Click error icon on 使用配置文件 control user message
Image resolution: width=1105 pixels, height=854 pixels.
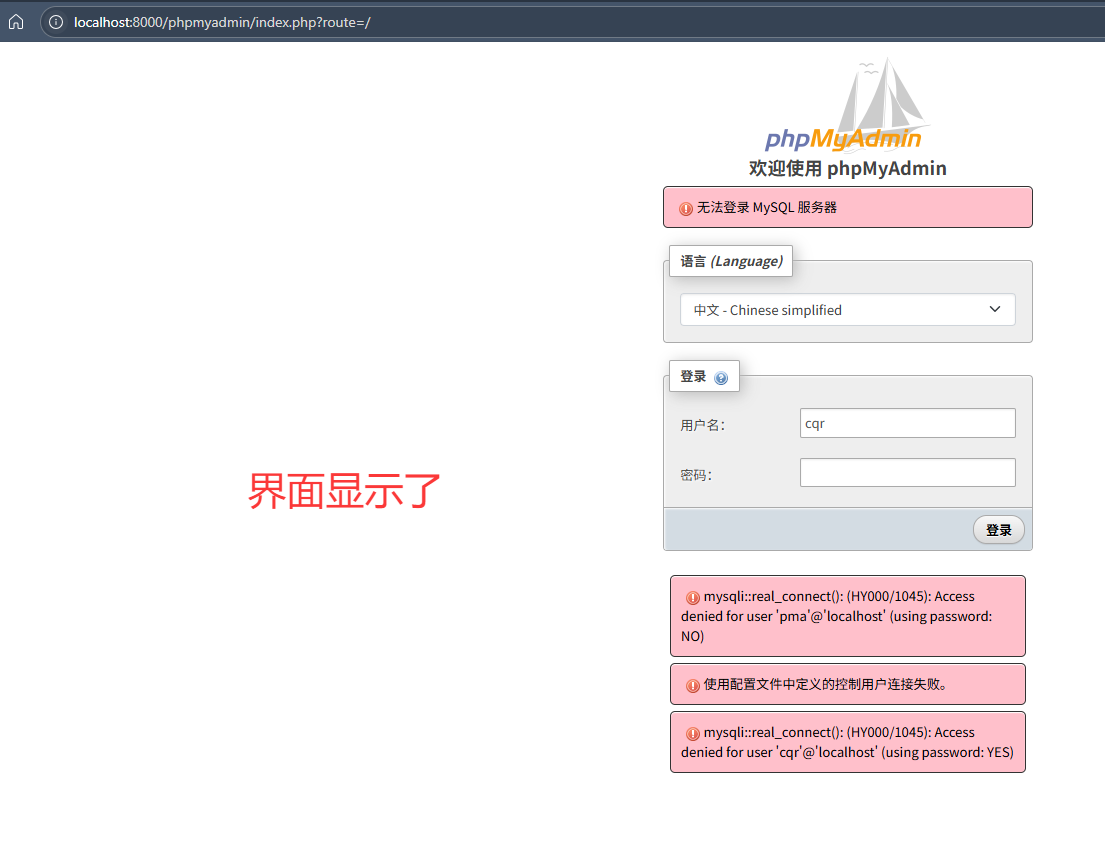click(693, 685)
